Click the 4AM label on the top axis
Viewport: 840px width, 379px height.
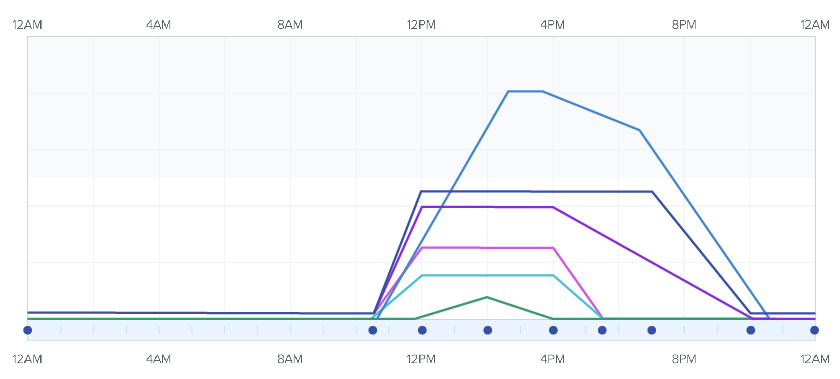pos(158,25)
